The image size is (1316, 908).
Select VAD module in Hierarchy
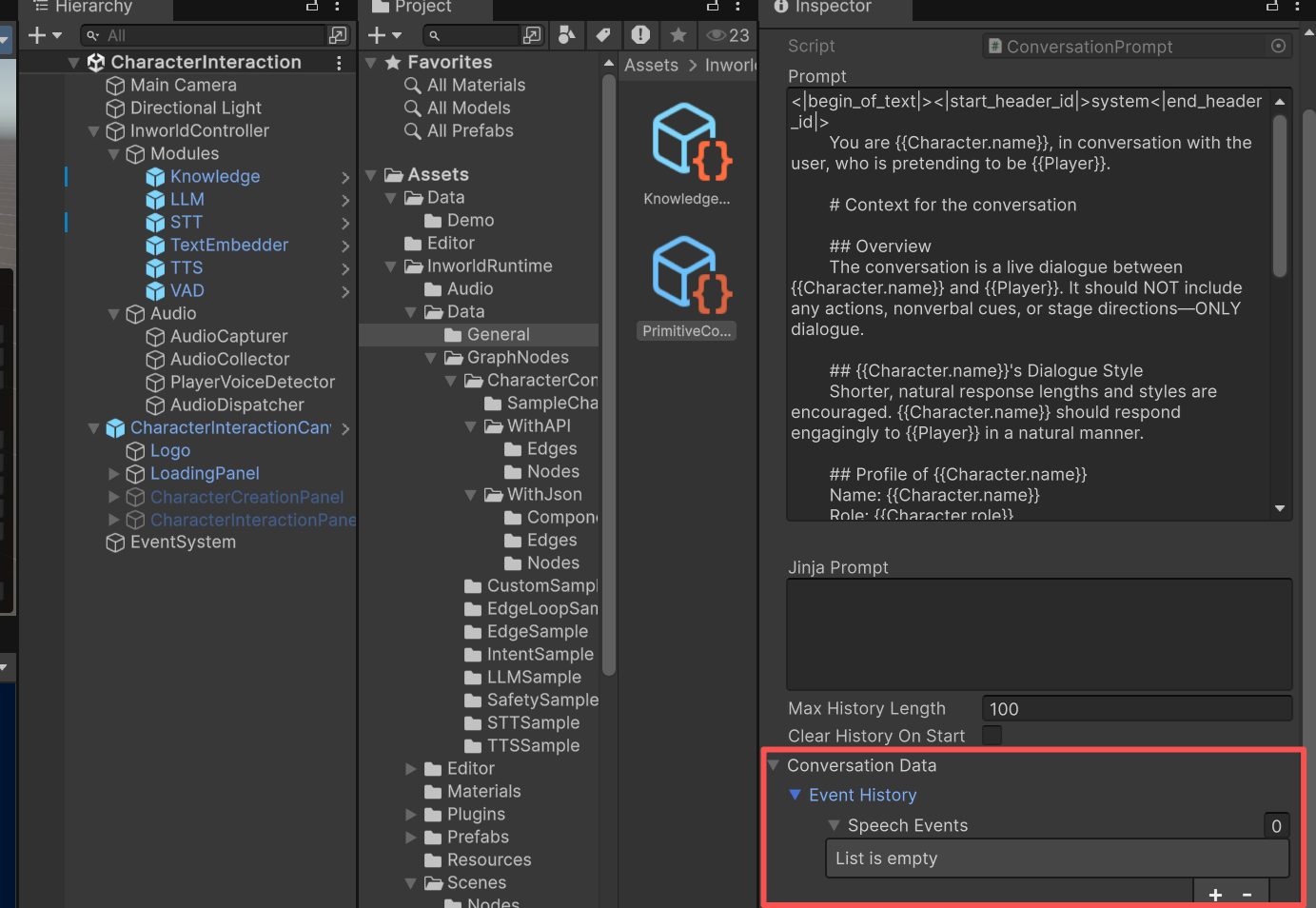(x=187, y=290)
